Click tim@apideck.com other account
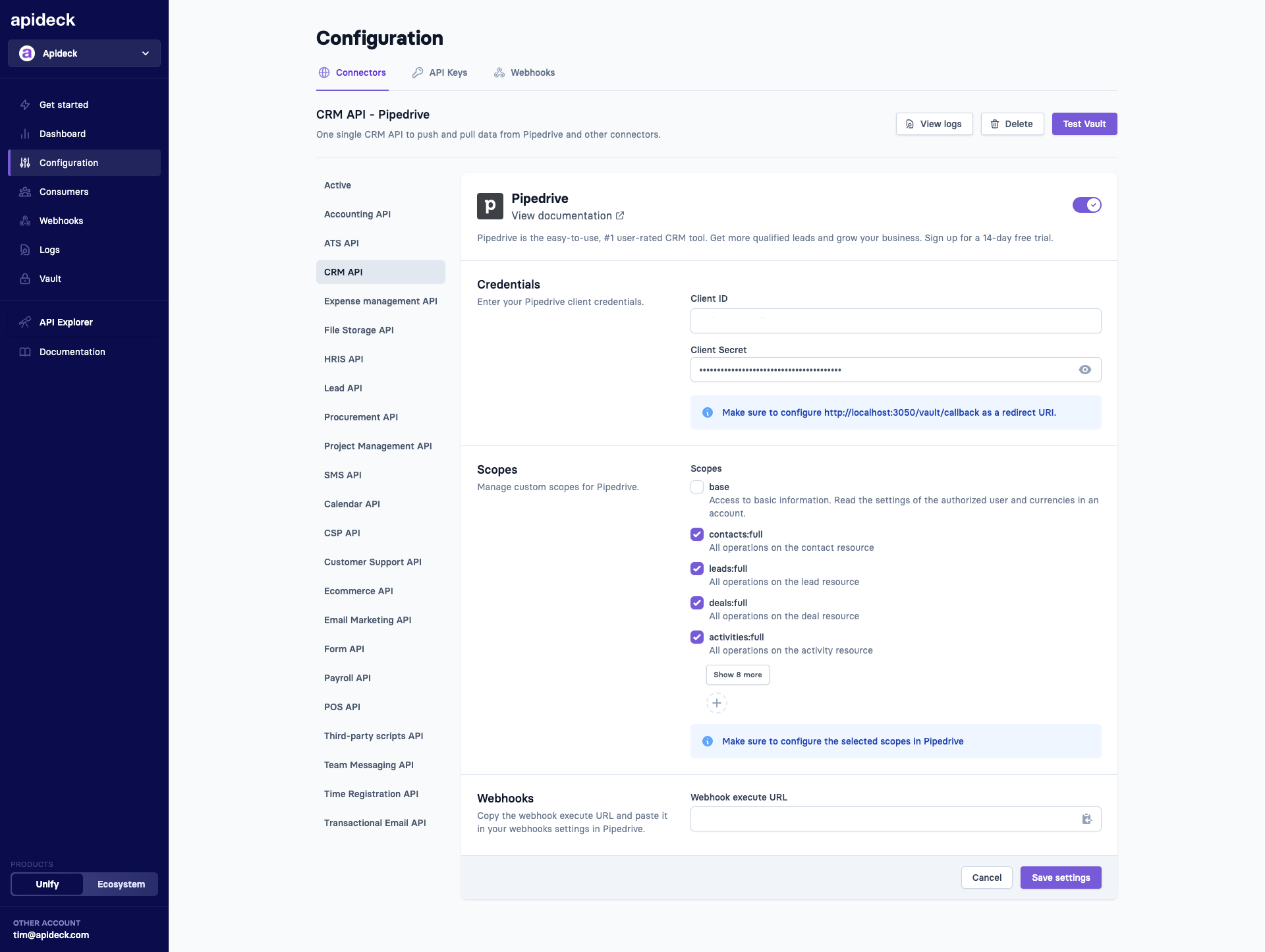1265x952 pixels. click(51, 935)
